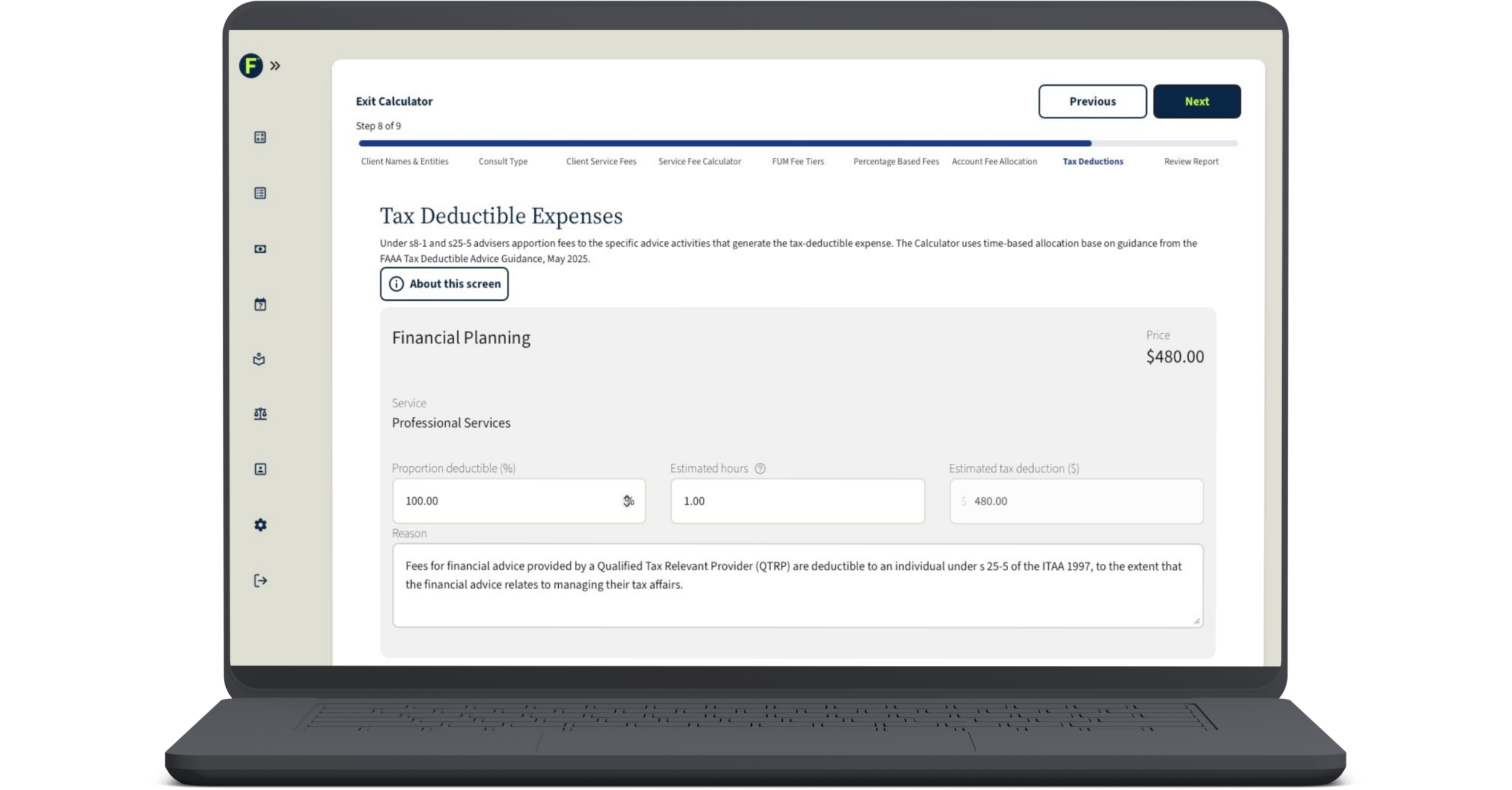Click the percent stepper on Proportion deductible field
This screenshot has width=1512, height=790.
pos(628,501)
